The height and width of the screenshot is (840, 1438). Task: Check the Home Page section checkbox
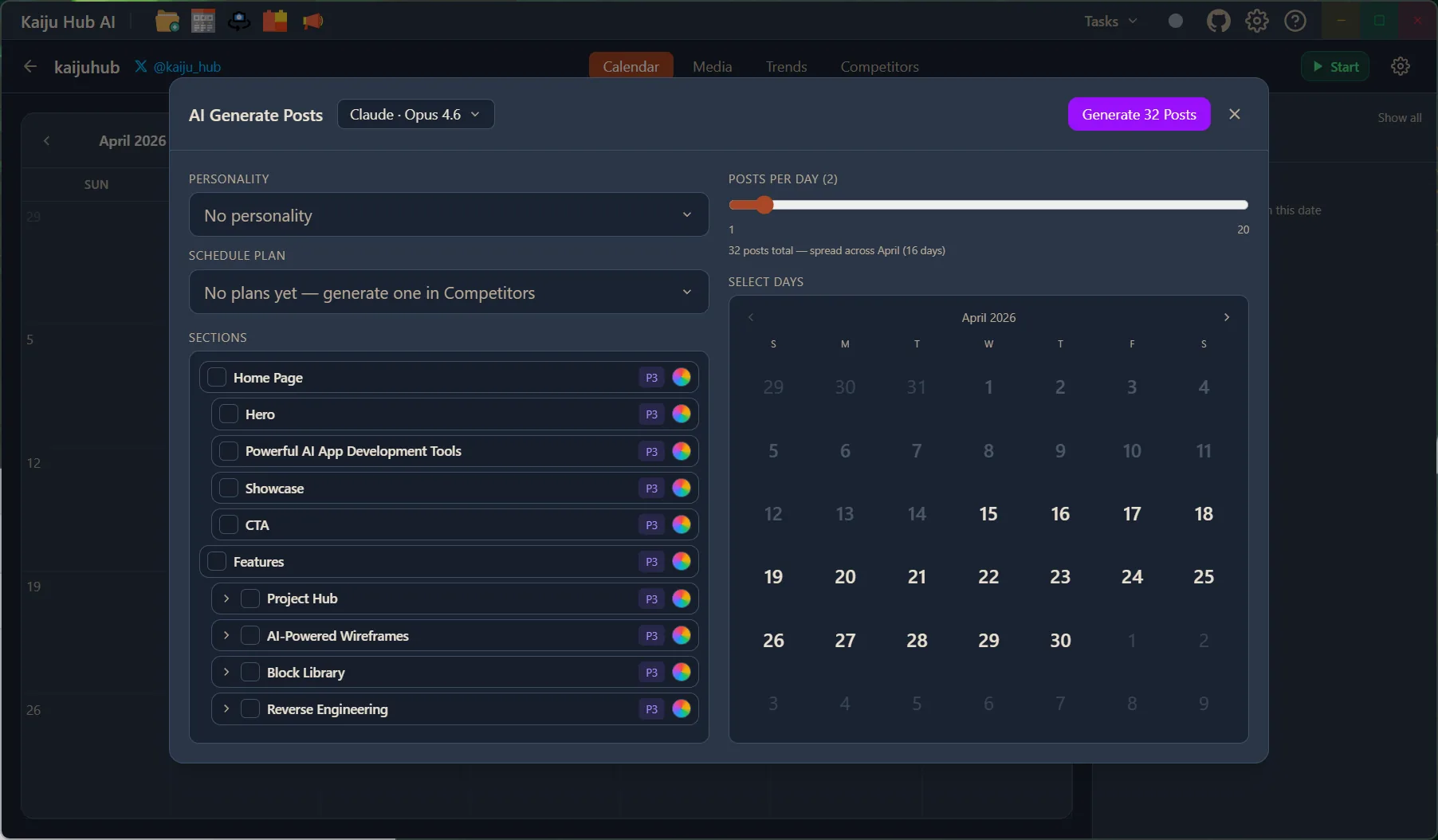(217, 377)
